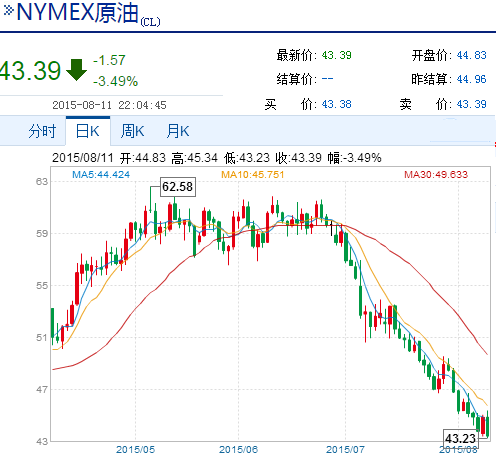
Task: Click the MA5:44.424 legend label
Action: pyautogui.click(x=101, y=175)
